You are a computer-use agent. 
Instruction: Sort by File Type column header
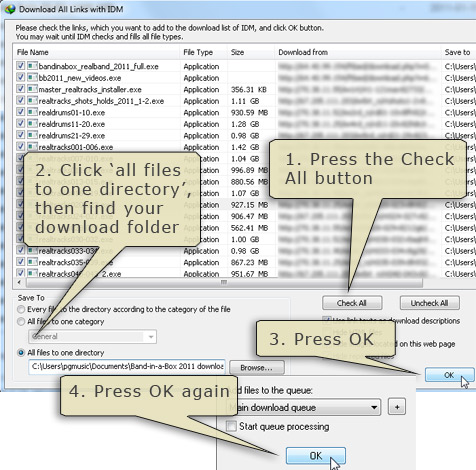(x=198, y=52)
